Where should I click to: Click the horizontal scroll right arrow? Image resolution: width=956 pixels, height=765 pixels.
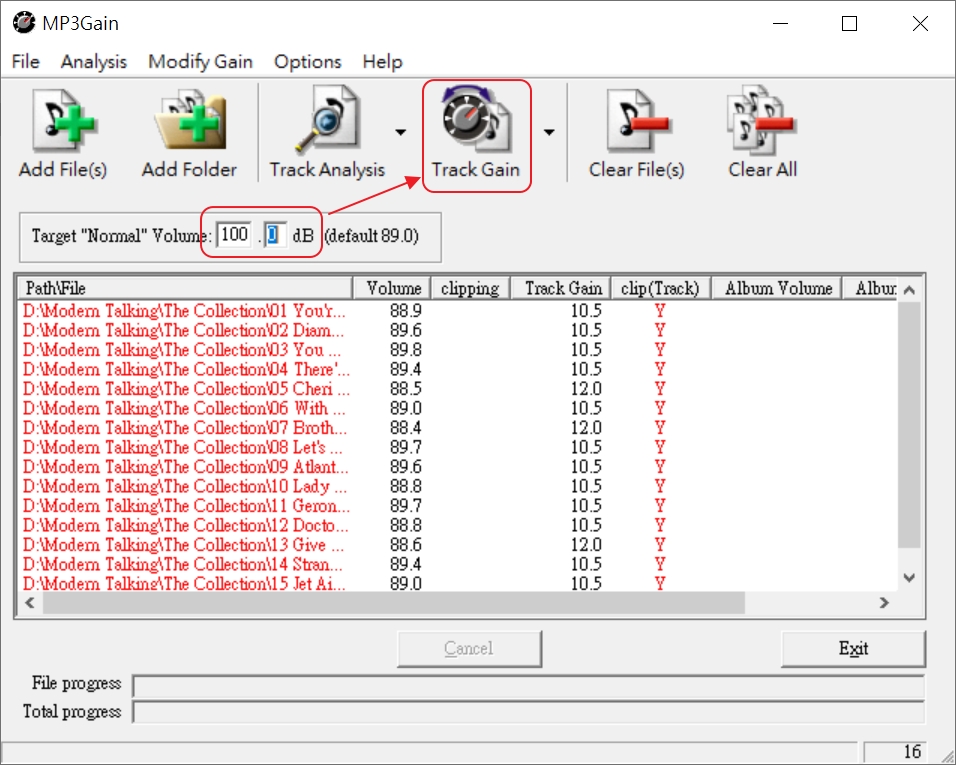tap(885, 603)
